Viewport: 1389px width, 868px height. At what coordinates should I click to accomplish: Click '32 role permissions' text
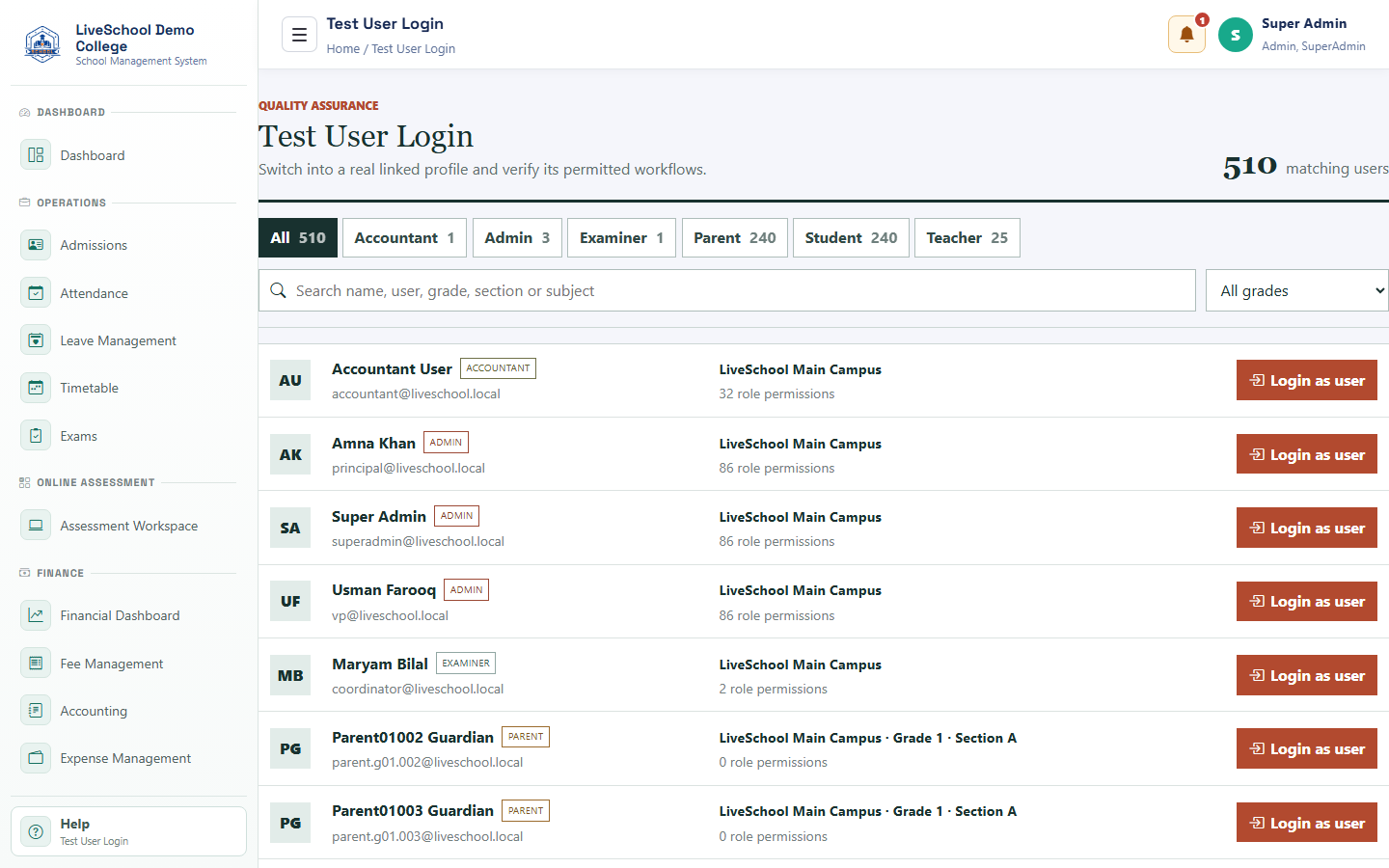click(776, 393)
